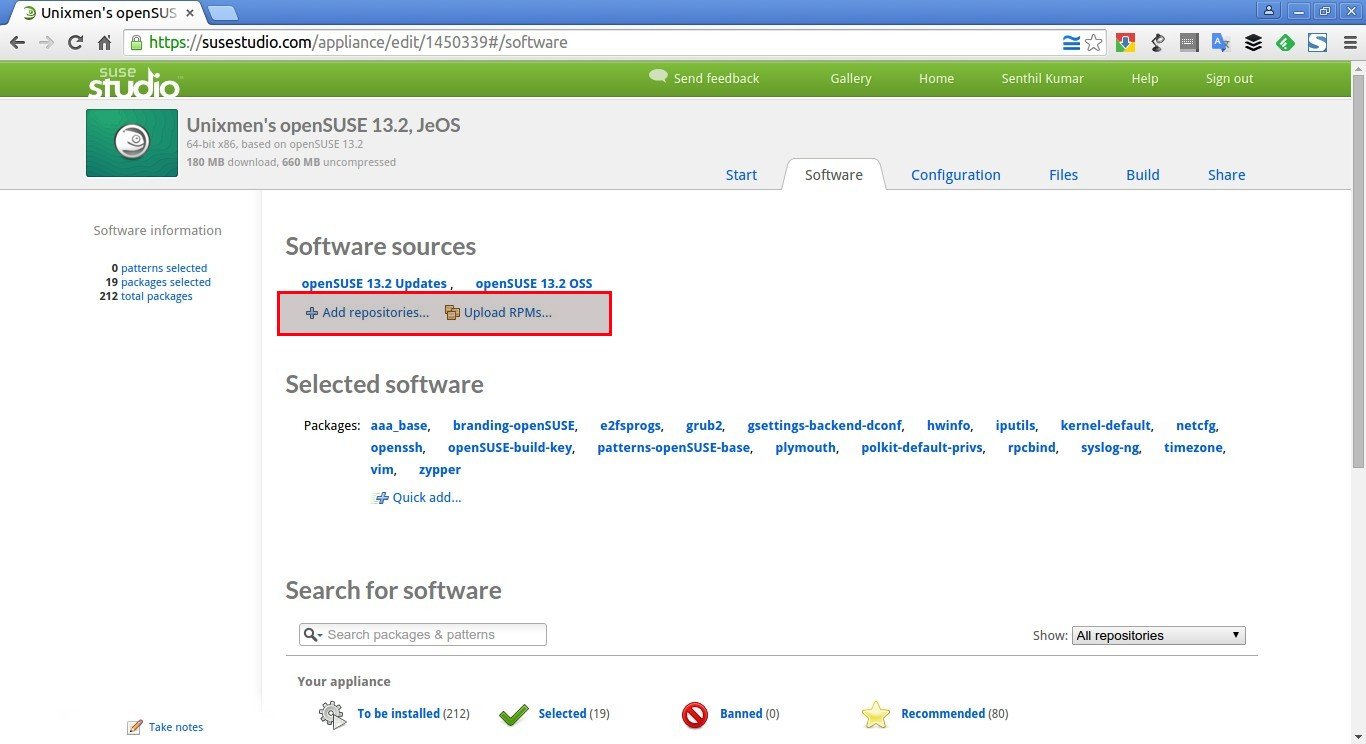Image resolution: width=1366 pixels, height=744 pixels.
Task: Click the patterns selected link
Action: click(164, 268)
